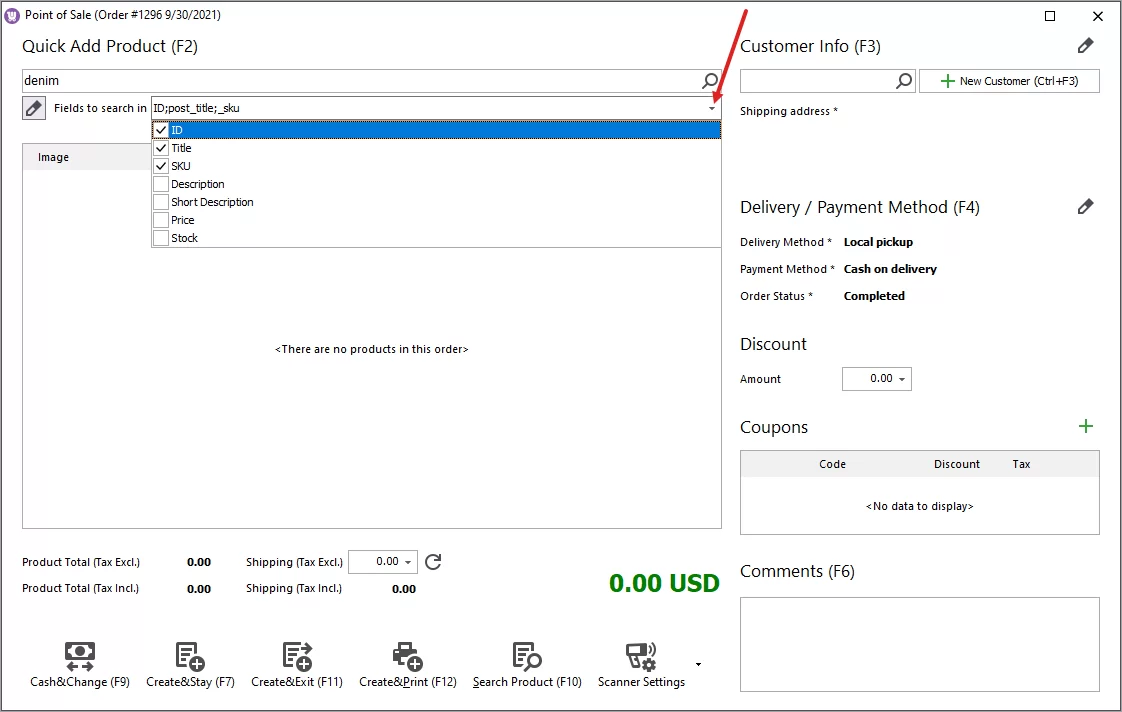Click the edit pencil for Delivery / Payment Method
1122x712 pixels.
click(1086, 206)
